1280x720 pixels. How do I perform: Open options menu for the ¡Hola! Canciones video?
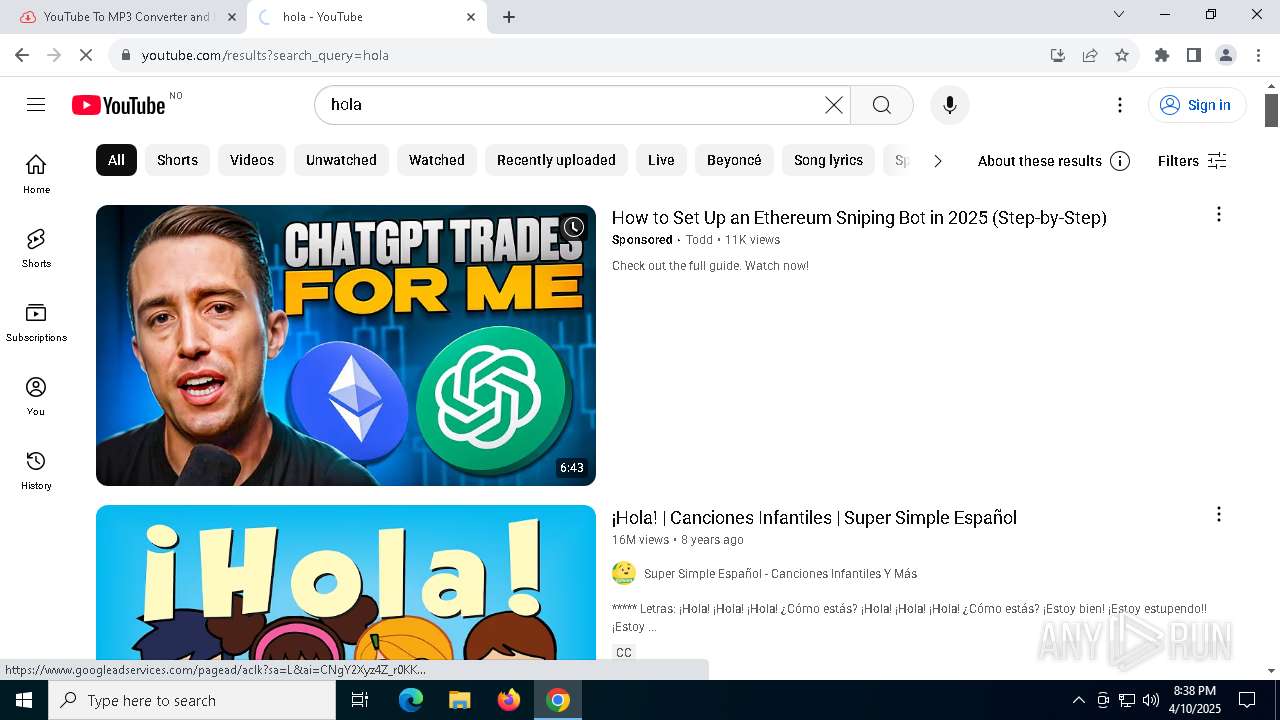coord(1218,514)
